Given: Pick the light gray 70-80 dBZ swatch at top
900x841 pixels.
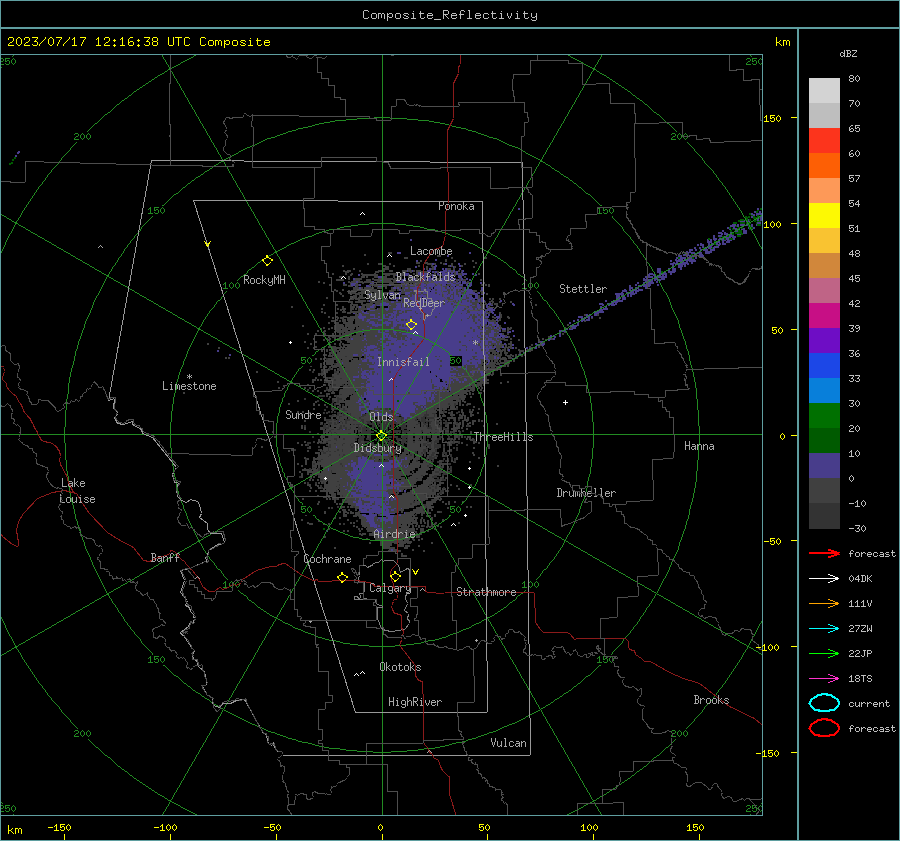Looking at the screenshot, I should 824,91.
